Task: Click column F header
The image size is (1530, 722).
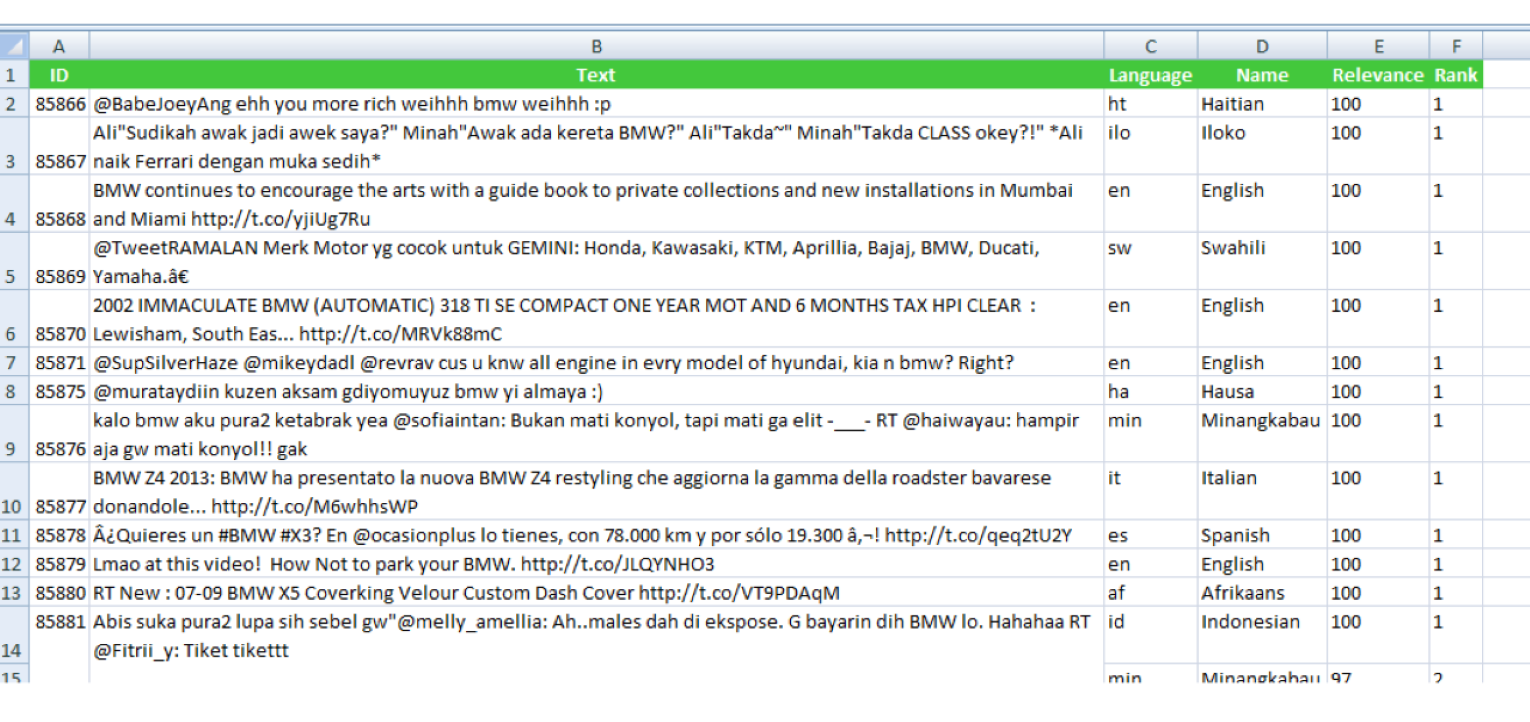Action: 1455,46
